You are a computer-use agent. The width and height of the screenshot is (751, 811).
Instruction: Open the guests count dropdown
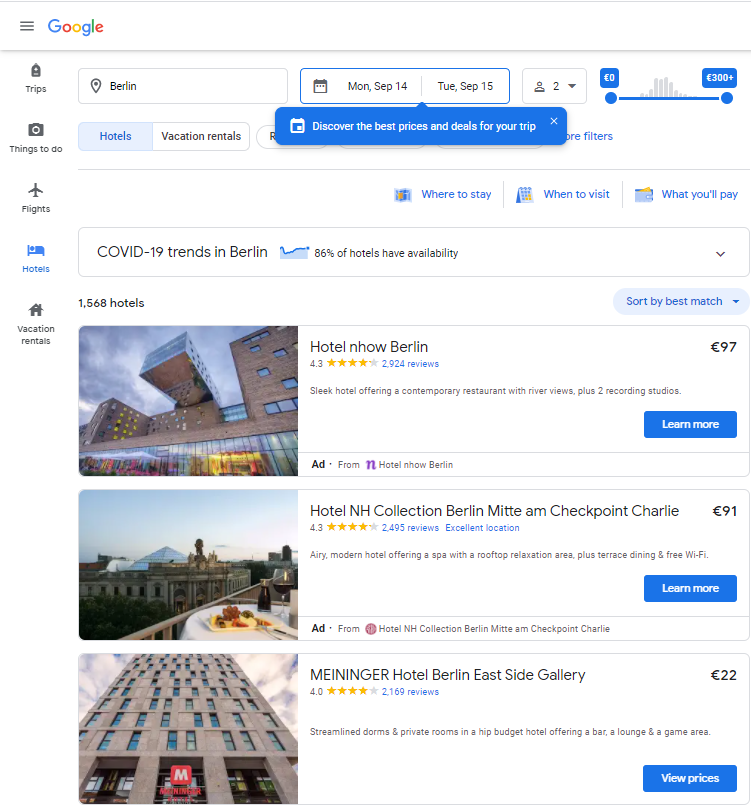pyautogui.click(x=554, y=86)
